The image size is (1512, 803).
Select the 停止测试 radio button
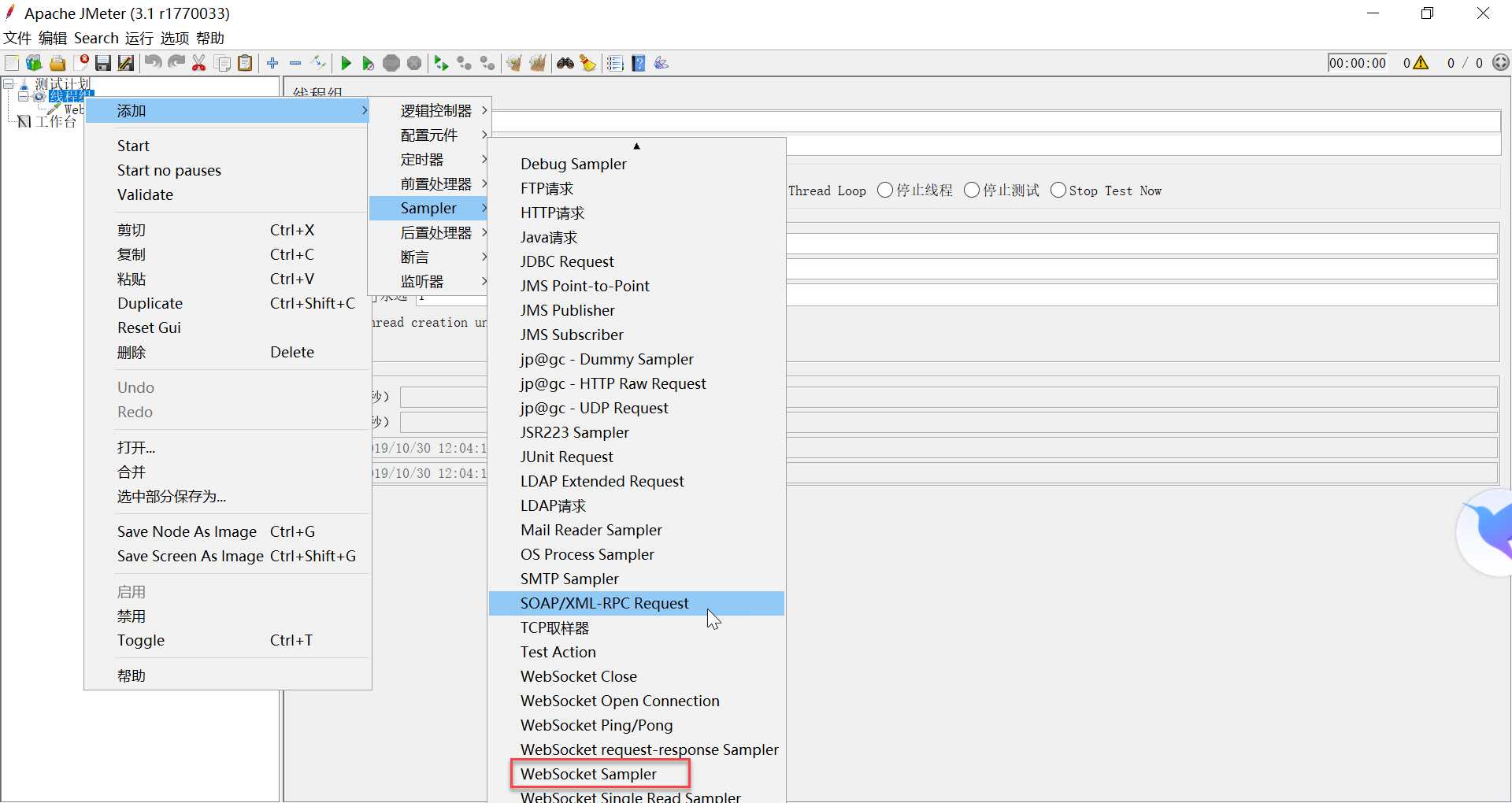pos(972,191)
